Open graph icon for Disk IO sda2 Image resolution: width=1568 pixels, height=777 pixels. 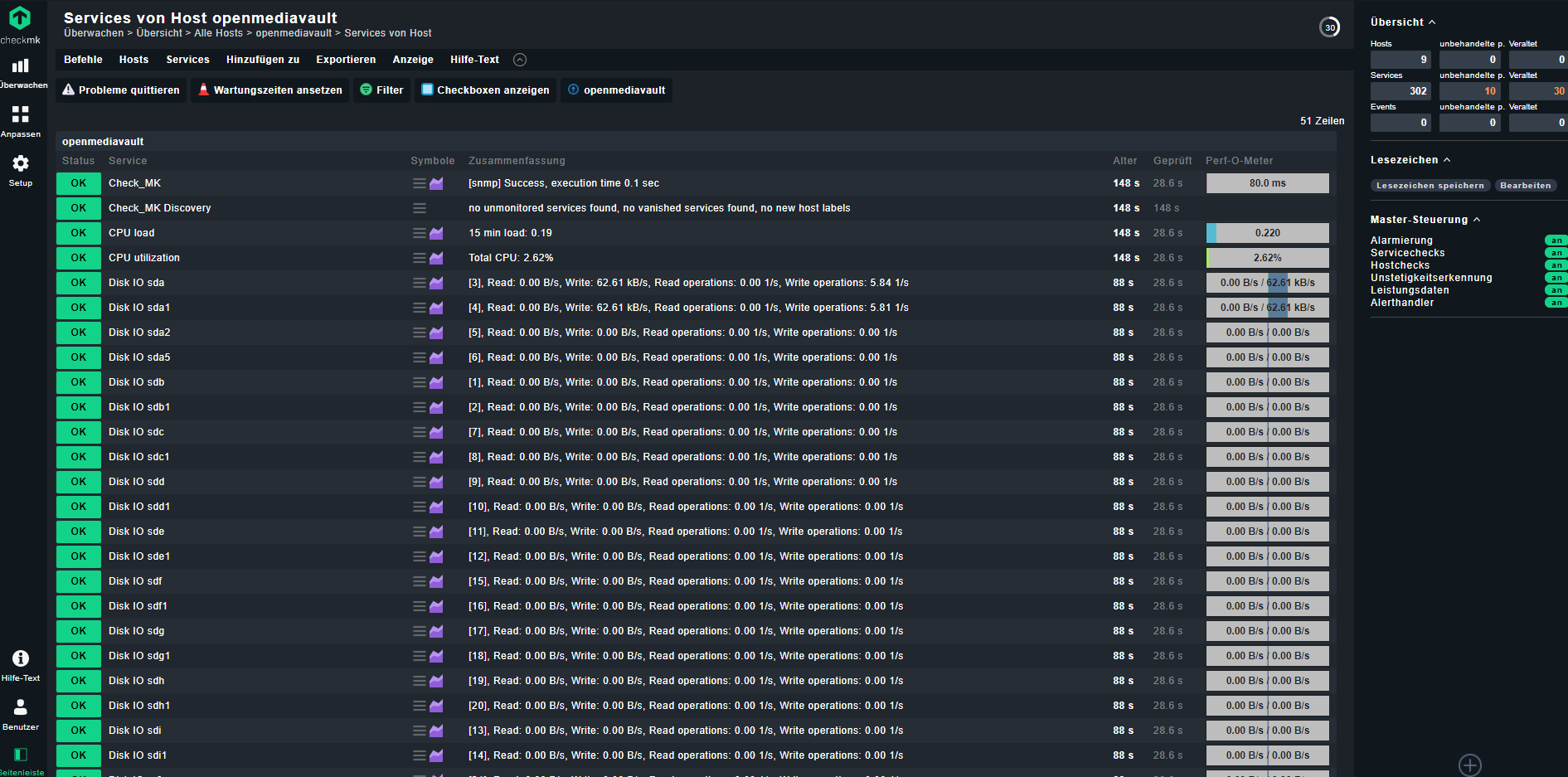click(x=436, y=333)
